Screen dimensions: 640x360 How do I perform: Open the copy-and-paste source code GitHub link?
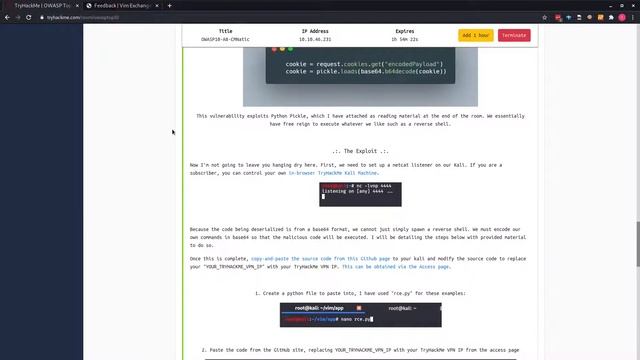(x=320, y=259)
